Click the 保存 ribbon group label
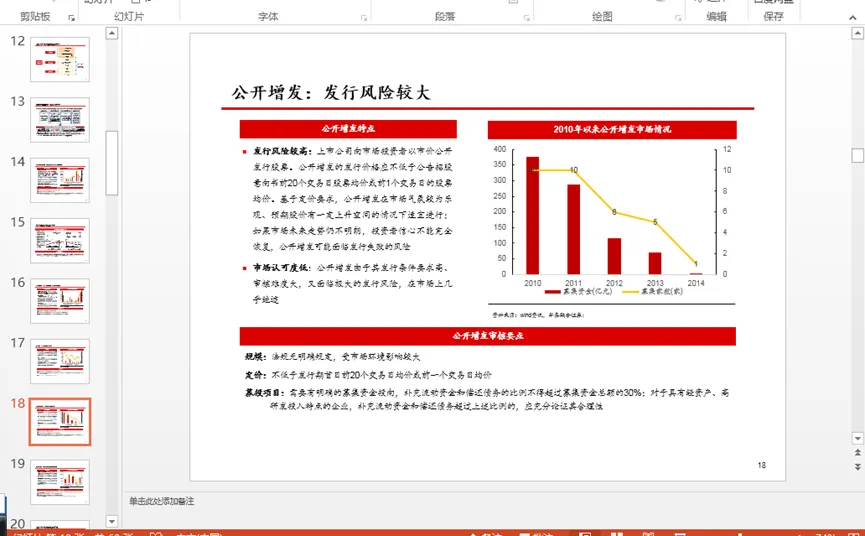This screenshot has height=536, width=865. 773,17
